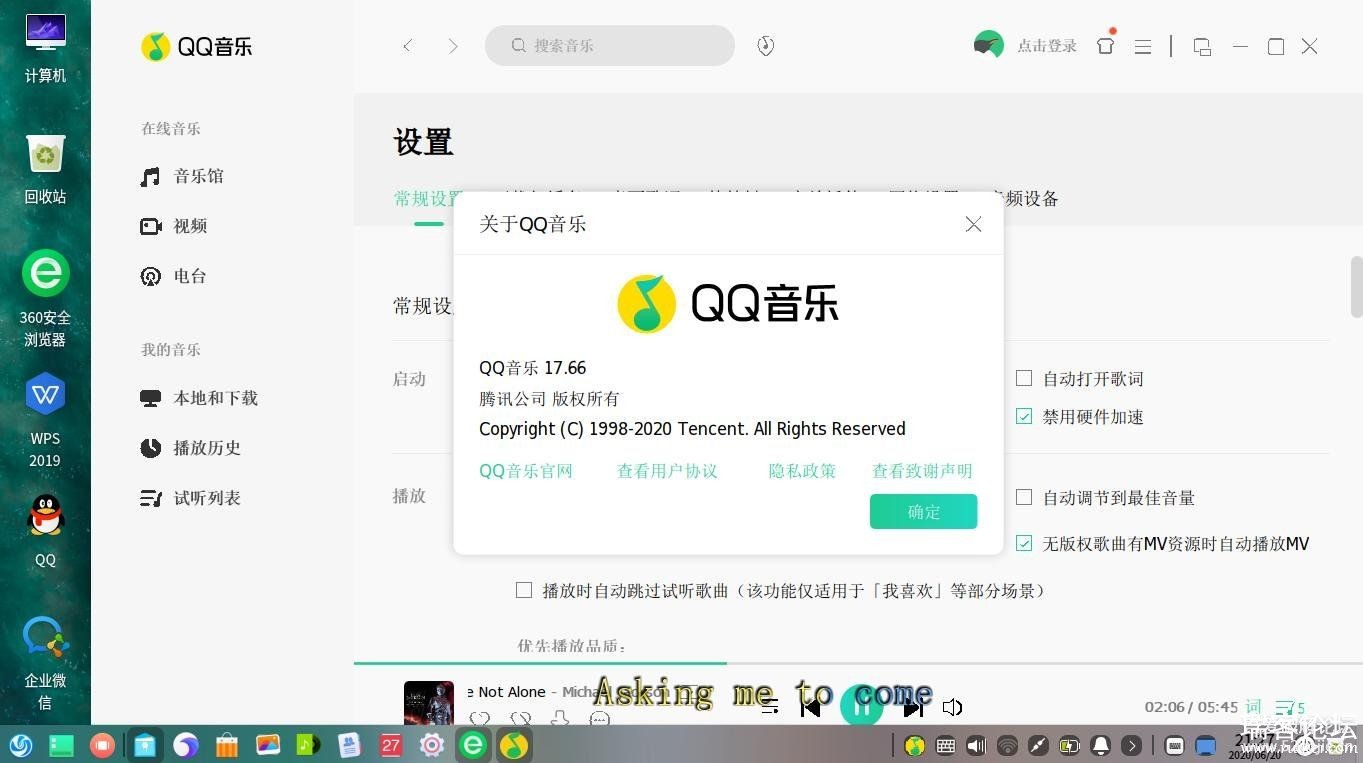Click the song playback progress bar
This screenshot has width=1363, height=763.
pos(858,663)
